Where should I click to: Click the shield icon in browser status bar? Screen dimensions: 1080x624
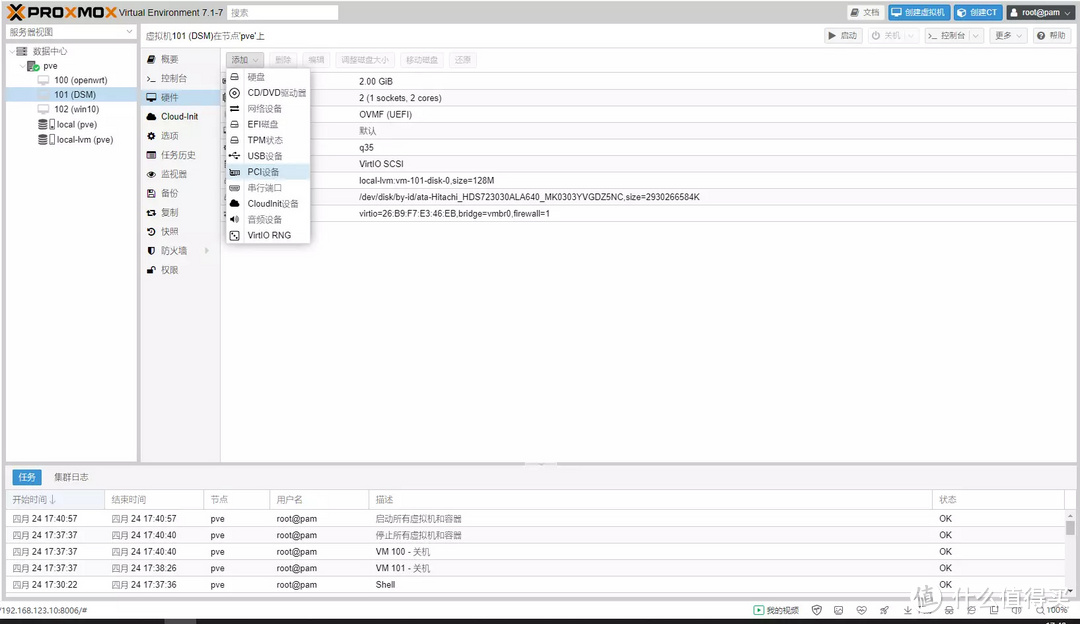click(x=817, y=610)
